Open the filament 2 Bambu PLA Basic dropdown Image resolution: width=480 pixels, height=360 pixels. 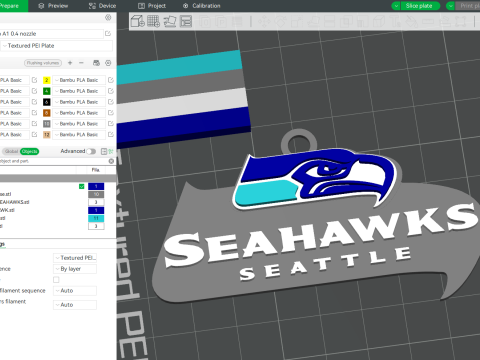[x=79, y=80]
